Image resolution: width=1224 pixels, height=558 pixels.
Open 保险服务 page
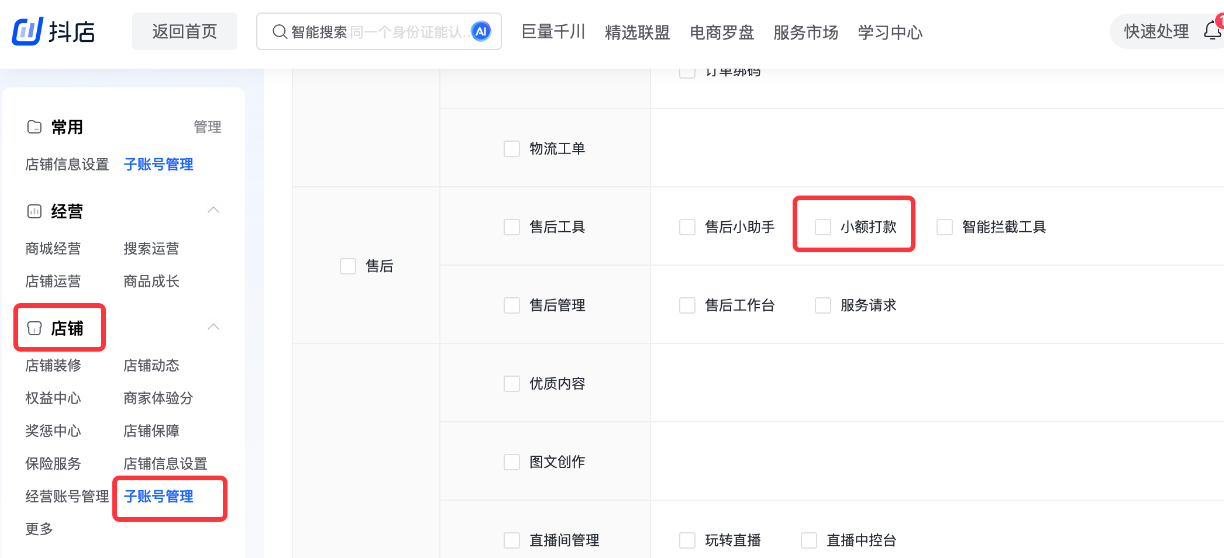tap(53, 464)
